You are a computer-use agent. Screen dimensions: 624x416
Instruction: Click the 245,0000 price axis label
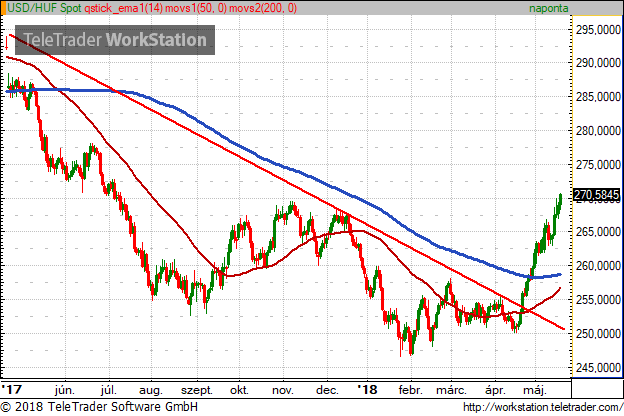[598, 367]
